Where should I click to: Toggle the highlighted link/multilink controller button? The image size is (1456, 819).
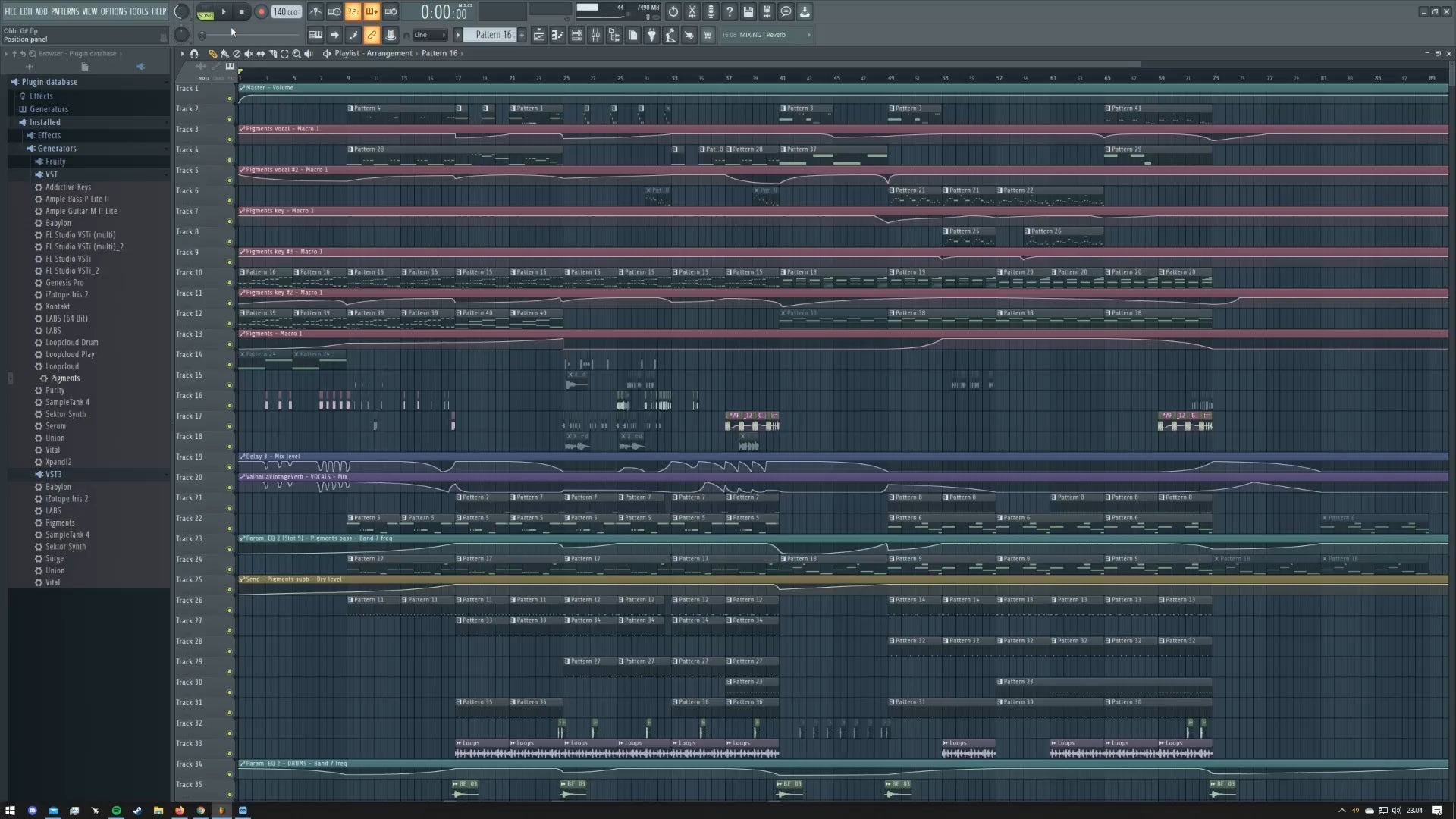(x=372, y=35)
